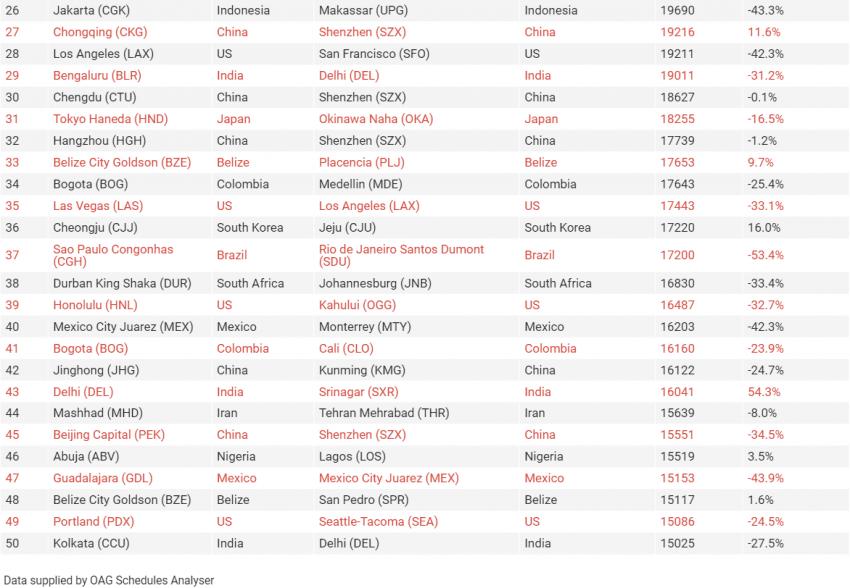850x588 pixels.
Task: Select the 54.3% change value
Action: 764,392
